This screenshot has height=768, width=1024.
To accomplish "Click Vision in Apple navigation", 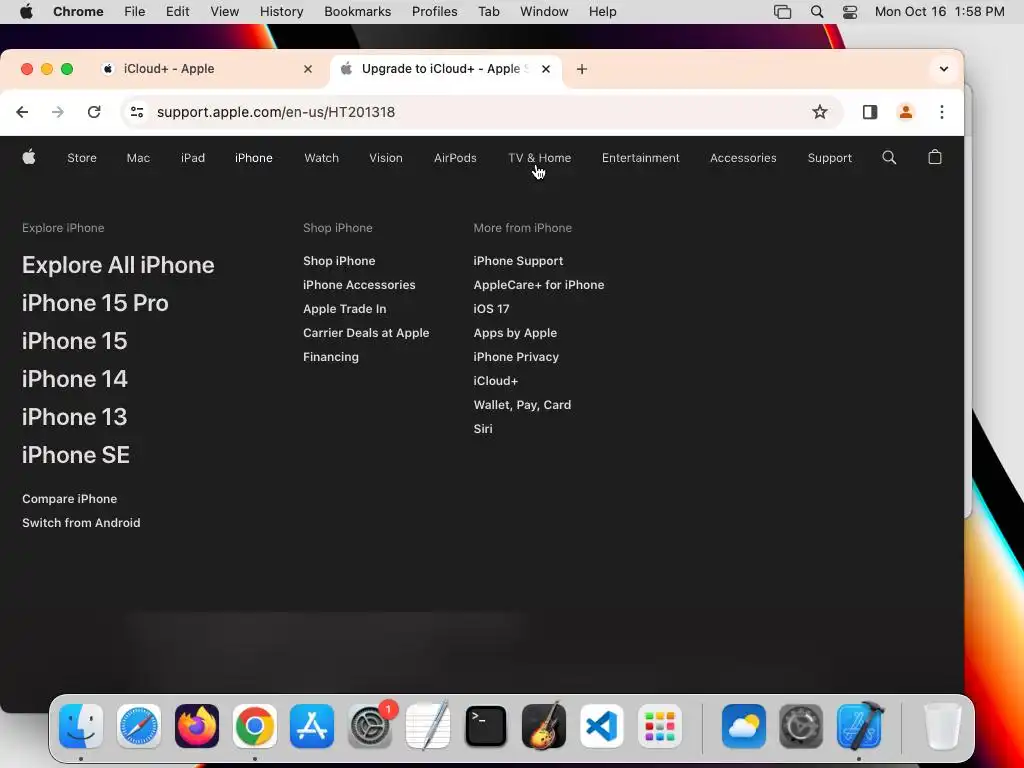I will [x=386, y=158].
